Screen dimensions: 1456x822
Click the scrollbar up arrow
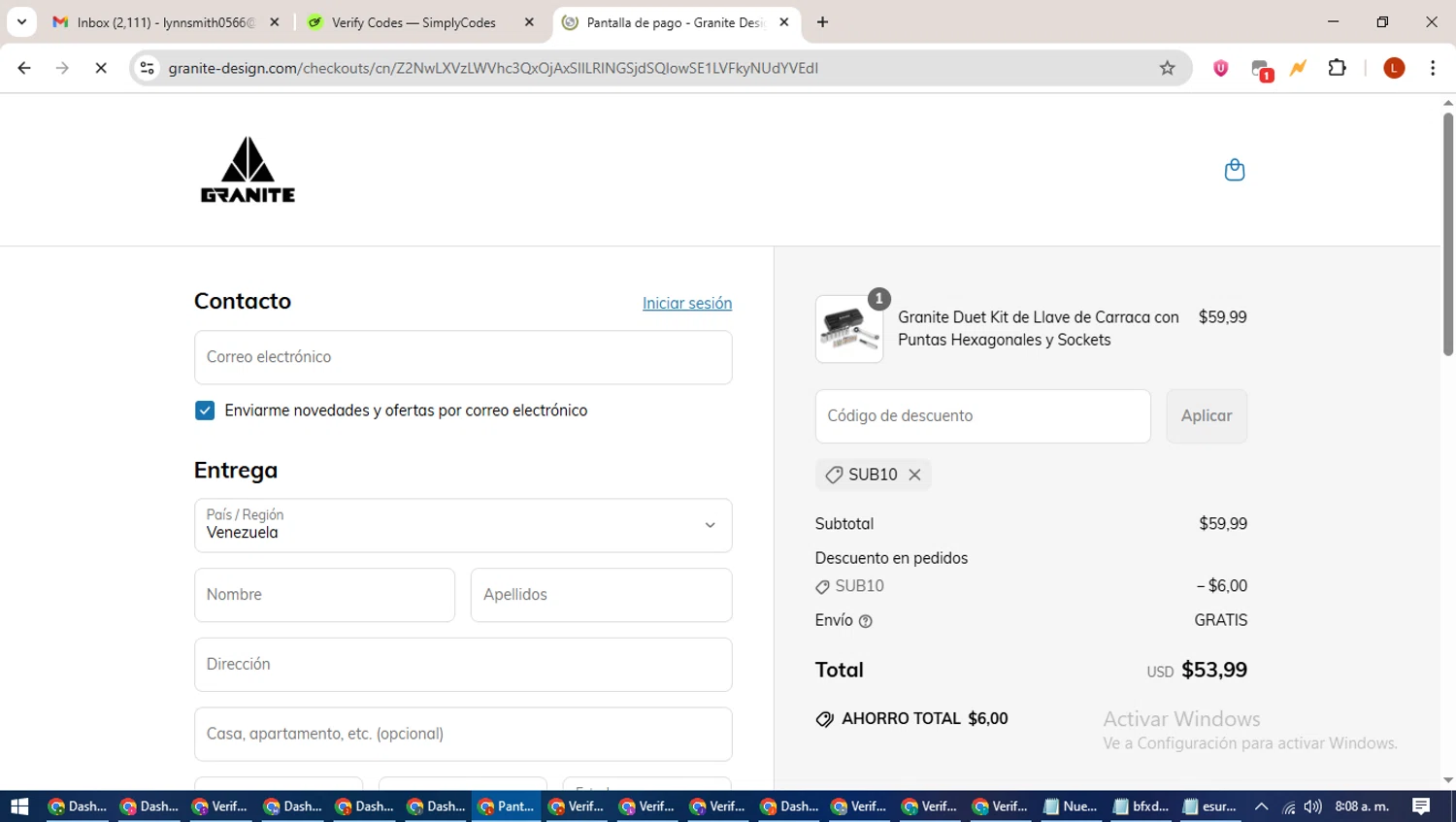[1447, 102]
